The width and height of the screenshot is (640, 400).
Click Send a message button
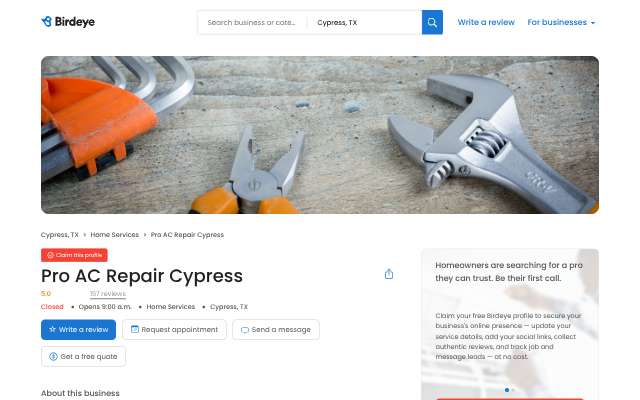(x=276, y=329)
